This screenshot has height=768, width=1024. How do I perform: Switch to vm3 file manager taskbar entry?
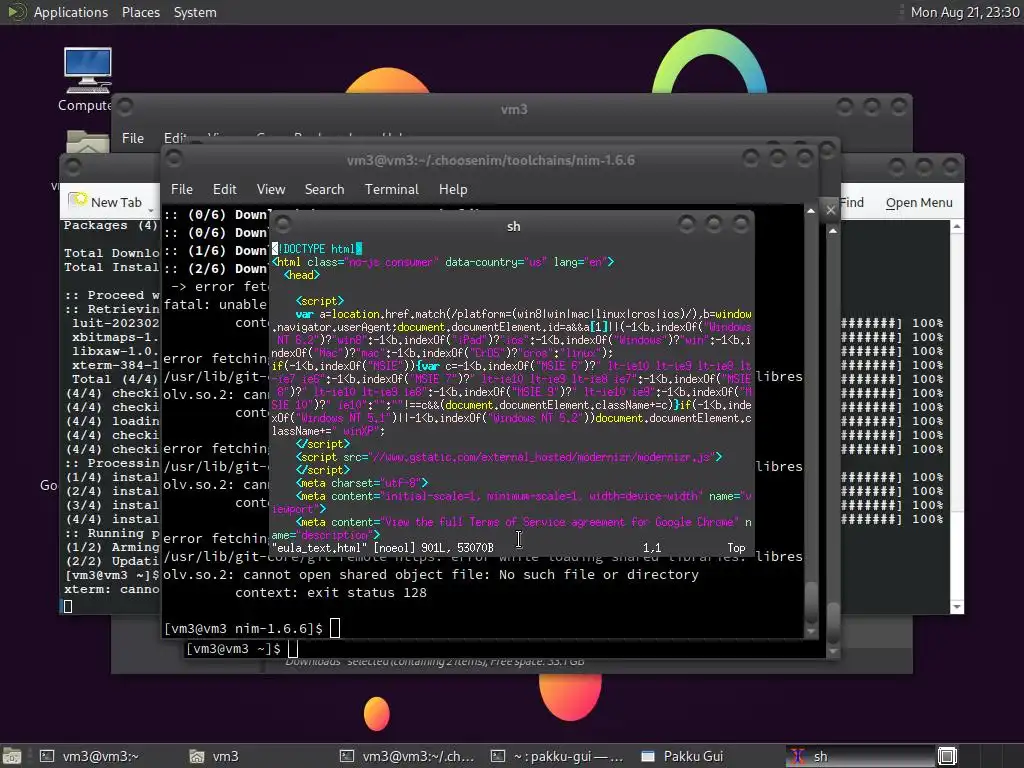point(214,756)
